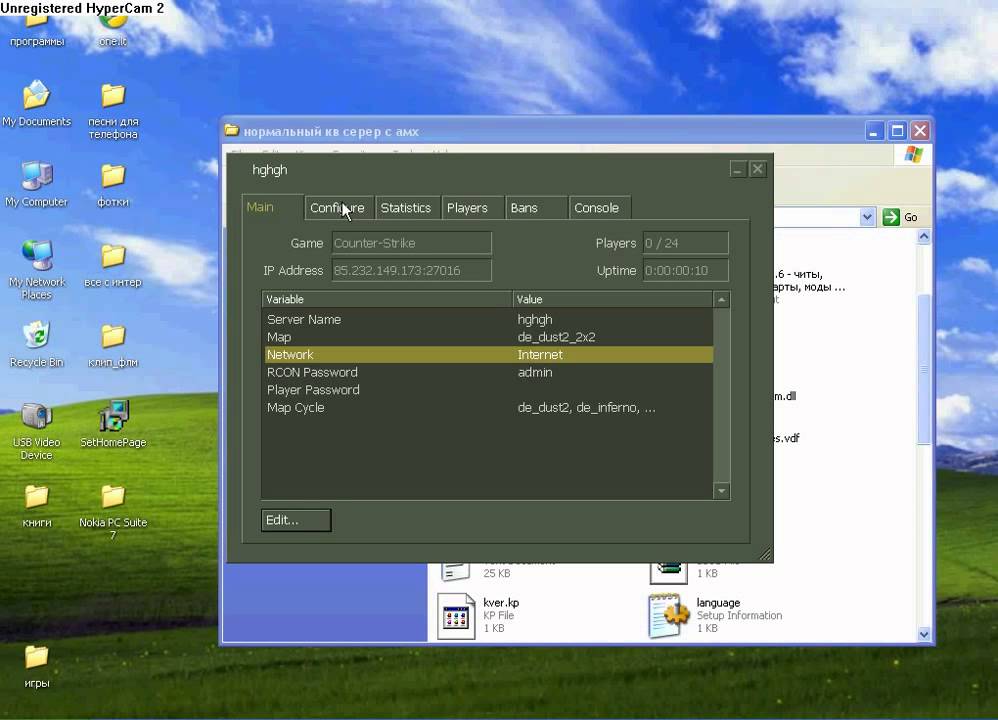The height and width of the screenshot is (720, 998).
Task: Click the IP Address field
Action: pos(412,271)
